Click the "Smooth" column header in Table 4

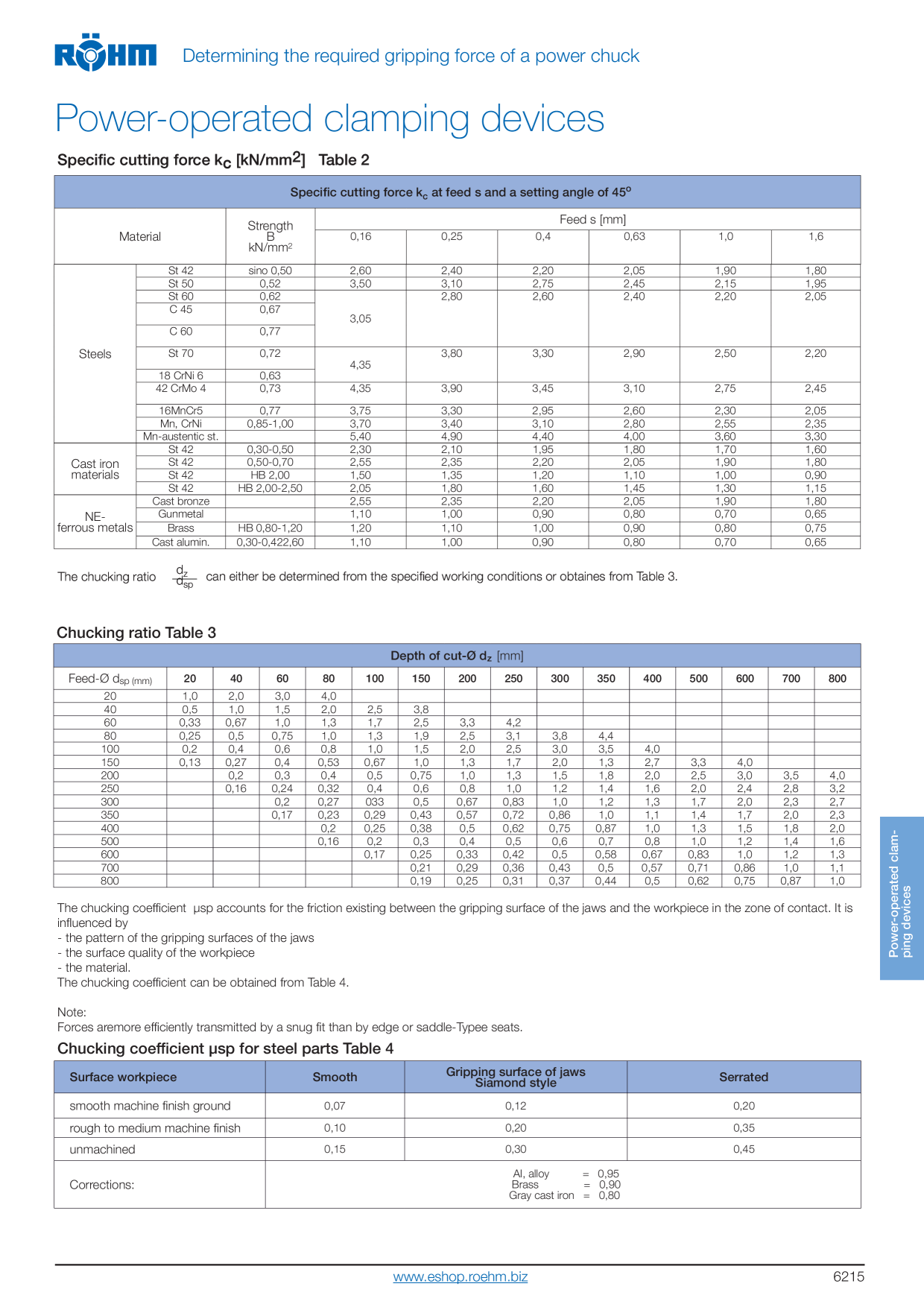(x=335, y=1077)
